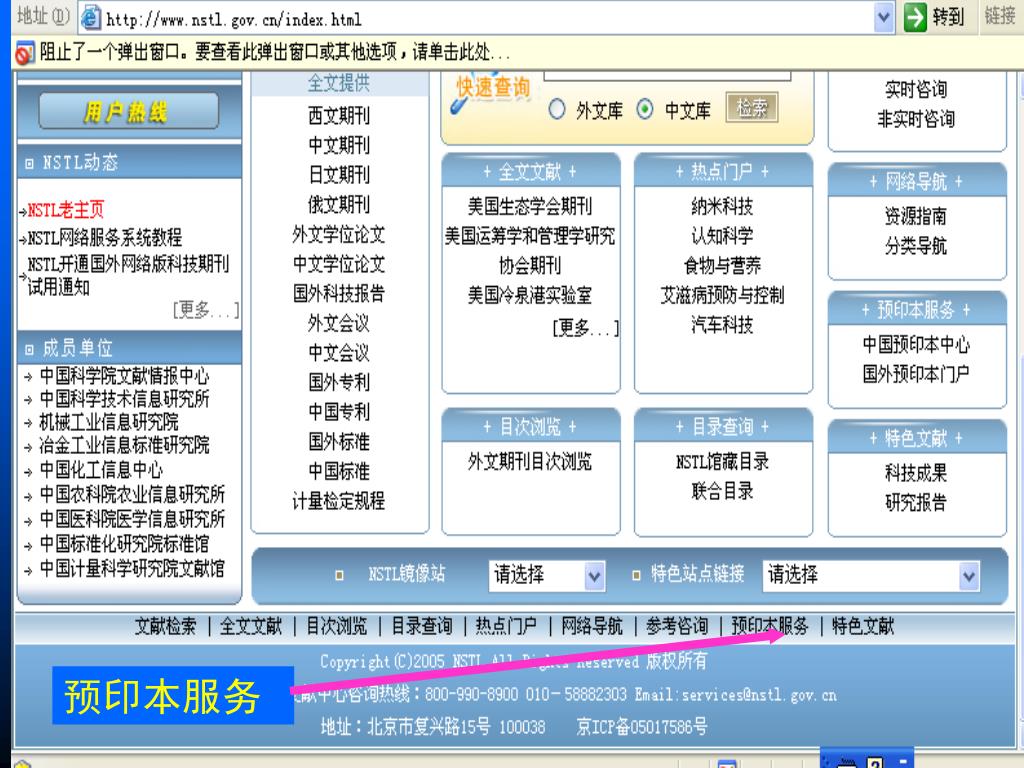This screenshot has width=1024, height=768.
Task: Open 科技成果 under 特色文献
Action: 916,473
